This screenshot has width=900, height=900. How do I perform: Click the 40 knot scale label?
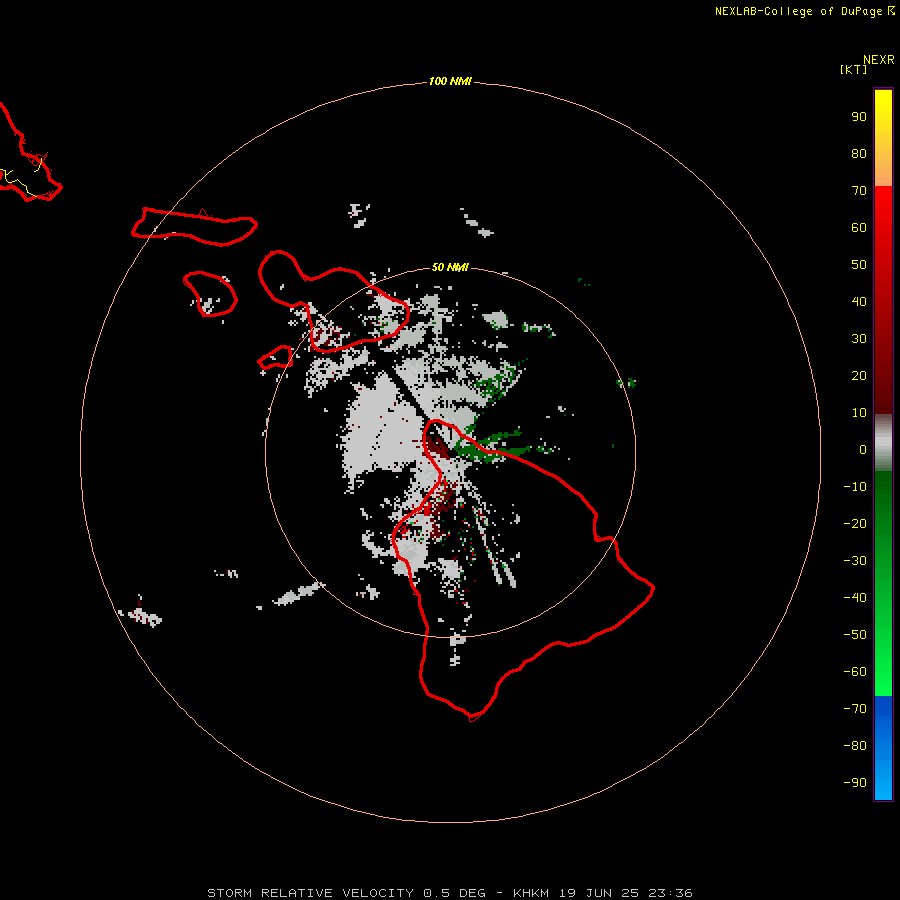pyautogui.click(x=859, y=301)
